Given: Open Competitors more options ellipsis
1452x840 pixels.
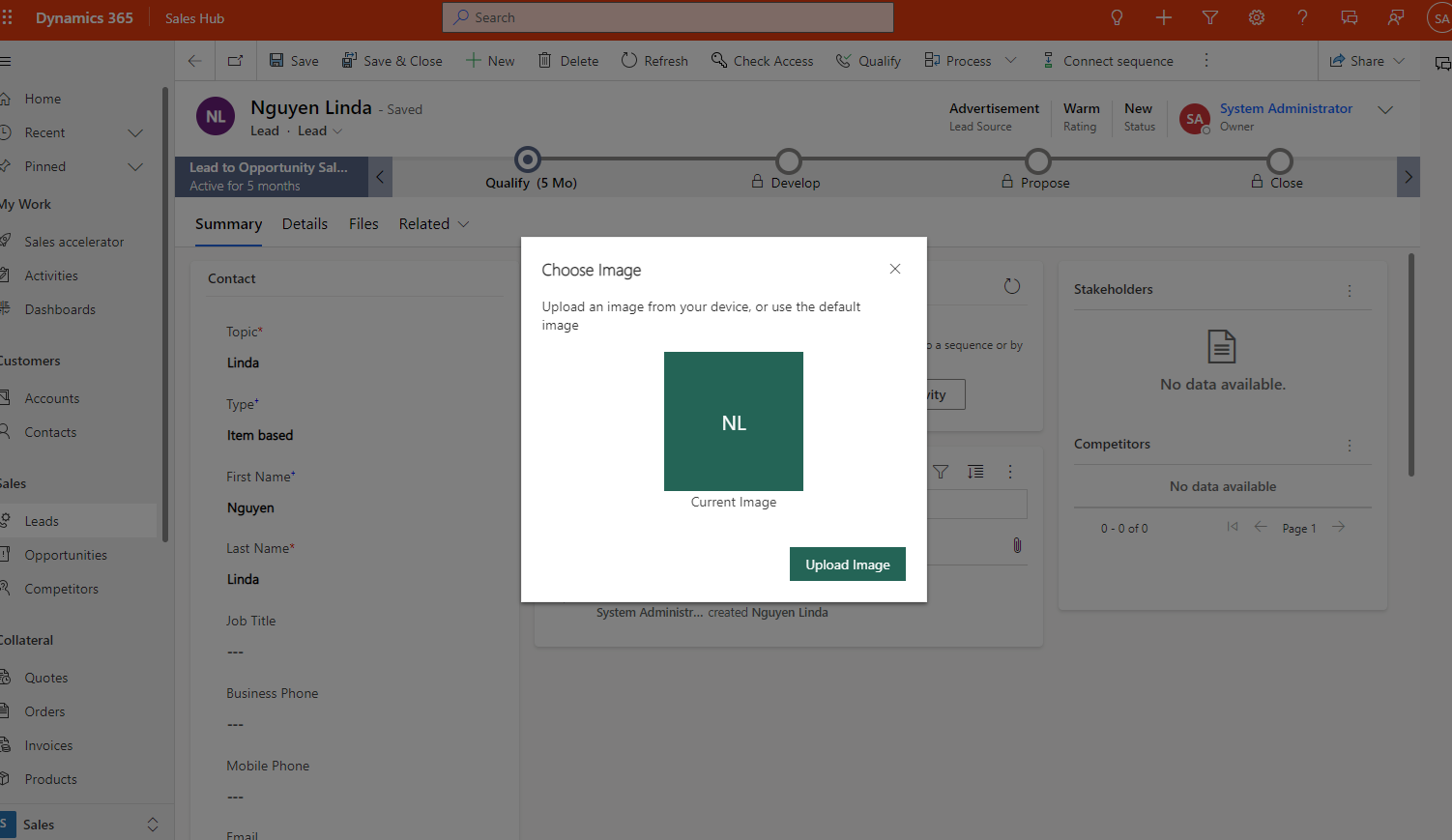Looking at the screenshot, I should (x=1350, y=445).
